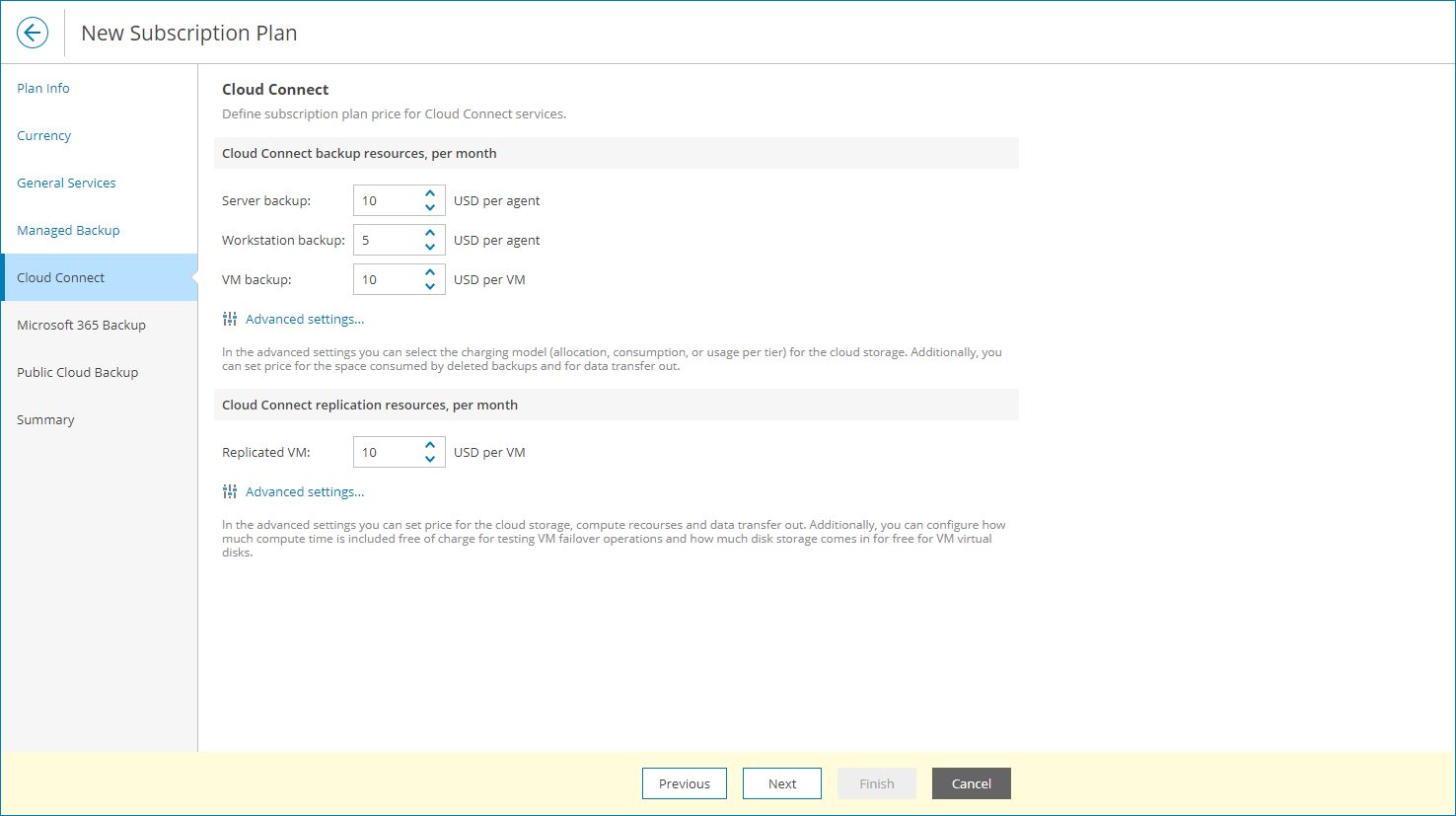This screenshot has height=816, width=1456.
Task: Click 'USD per VM' next to VM backup
Action: pos(489,279)
